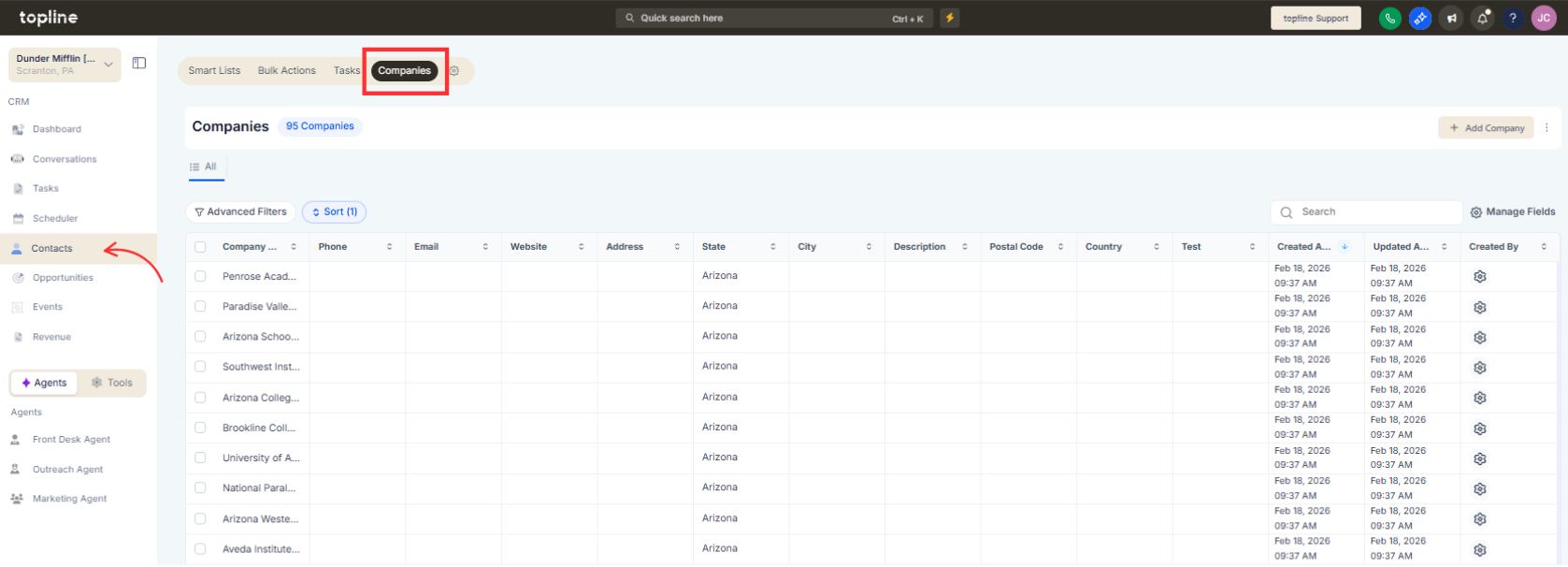Image resolution: width=1568 pixels, height=567 pixels.
Task: Expand the Dunder Mifflin account switcher
Action: click(65, 65)
